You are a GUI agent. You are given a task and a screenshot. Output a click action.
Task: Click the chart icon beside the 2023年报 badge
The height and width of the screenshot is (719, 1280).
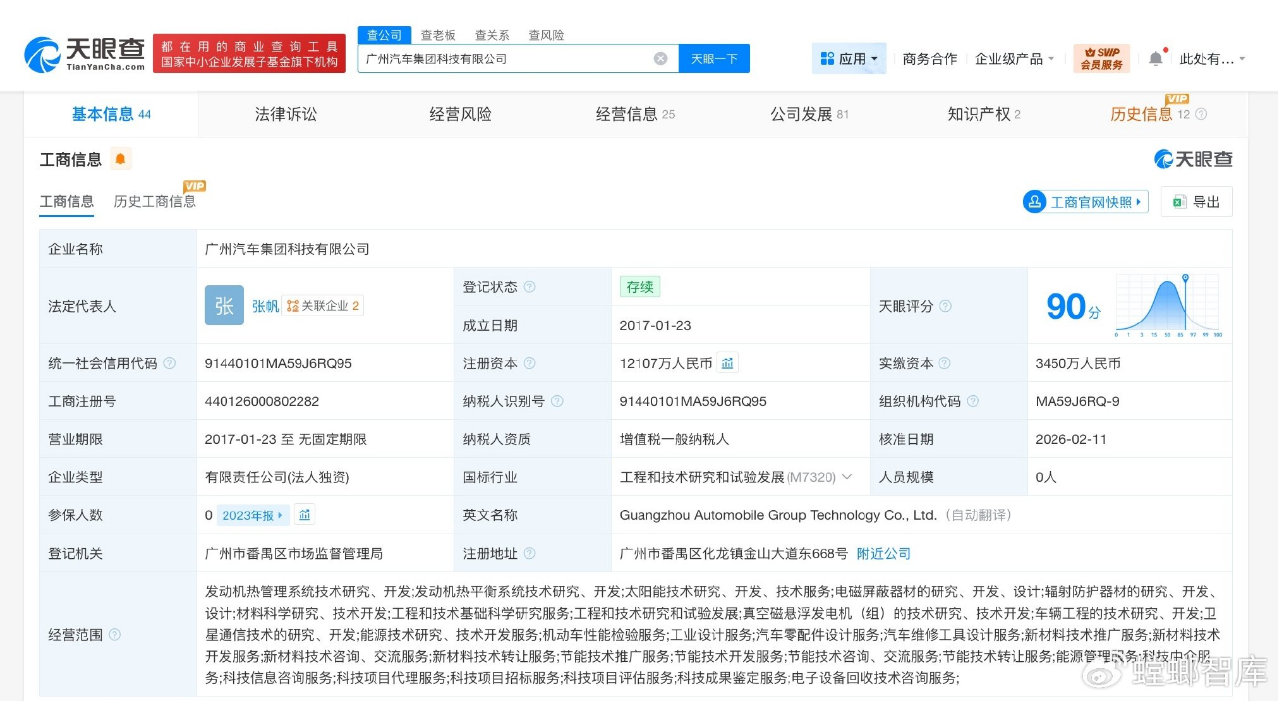coord(306,515)
